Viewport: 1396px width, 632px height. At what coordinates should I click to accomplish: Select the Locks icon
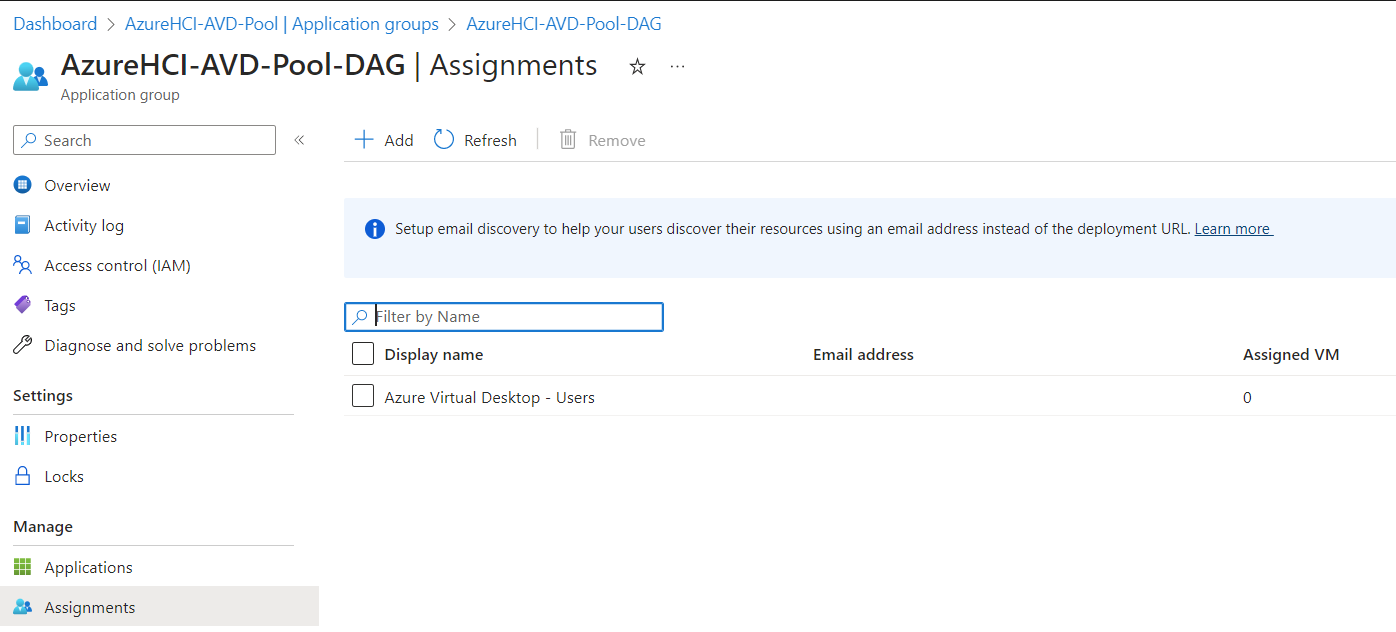22,476
